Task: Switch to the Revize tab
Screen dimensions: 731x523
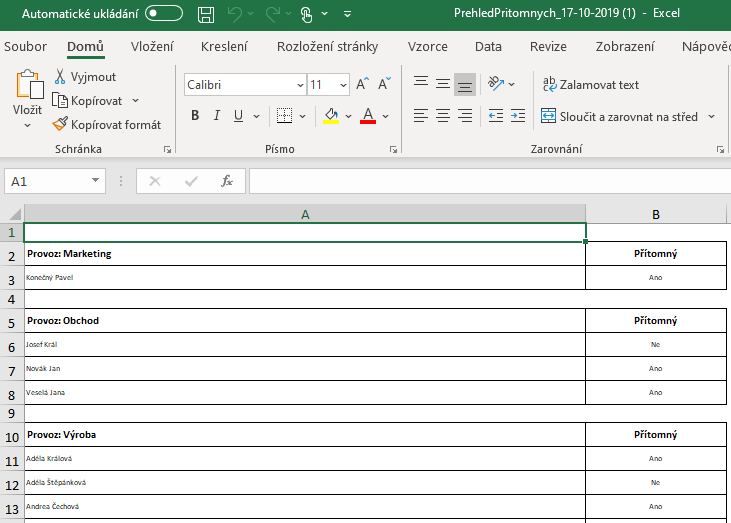Action: pyautogui.click(x=548, y=47)
